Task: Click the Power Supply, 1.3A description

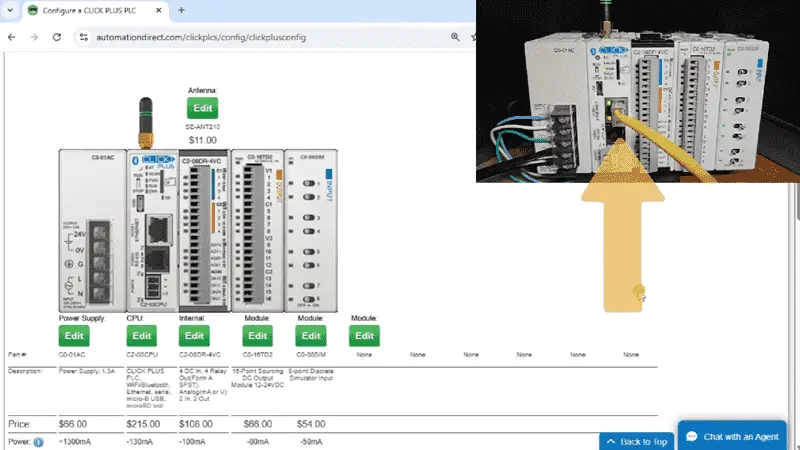Action: 87,371
